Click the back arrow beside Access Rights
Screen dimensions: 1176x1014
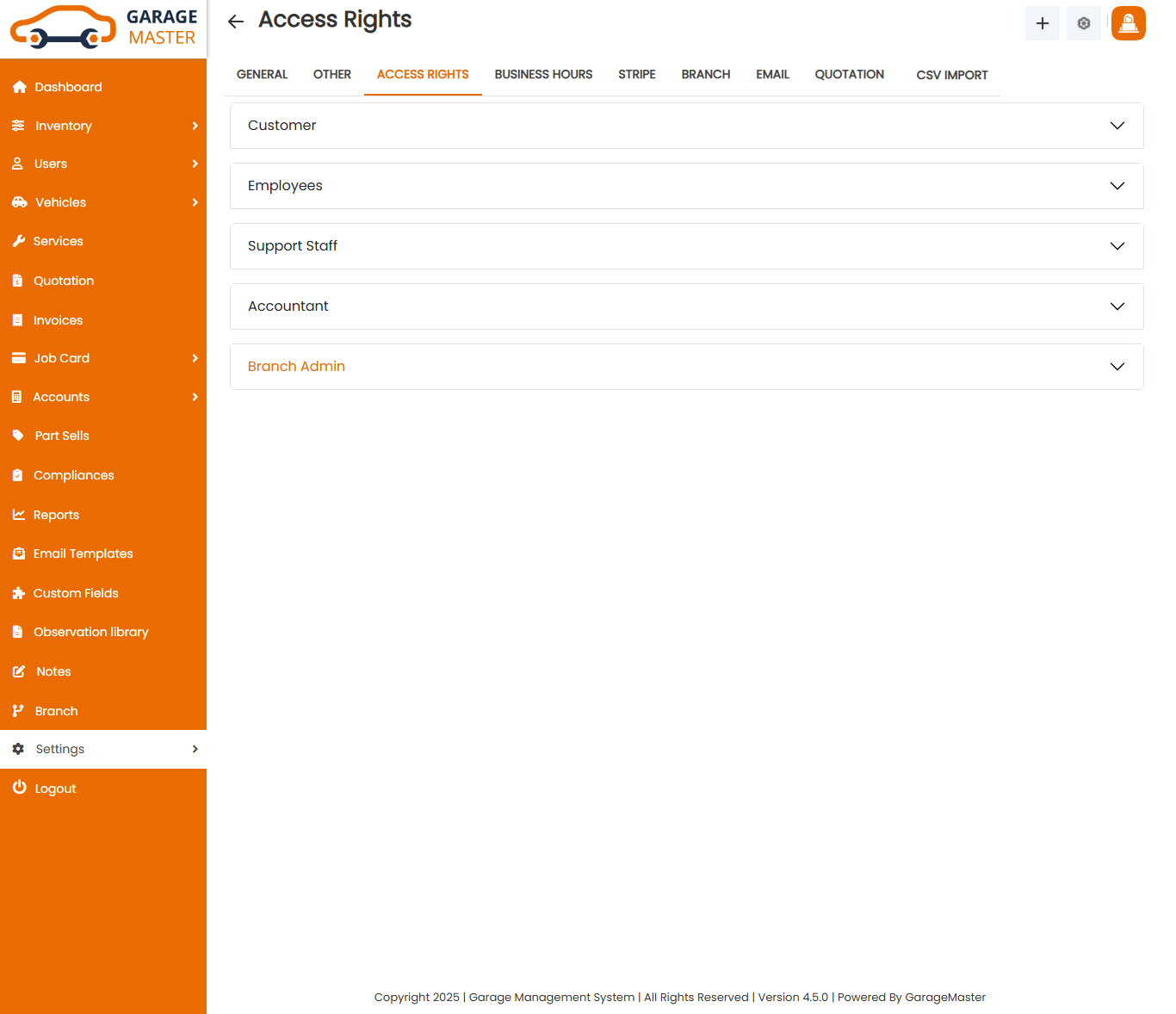click(235, 22)
